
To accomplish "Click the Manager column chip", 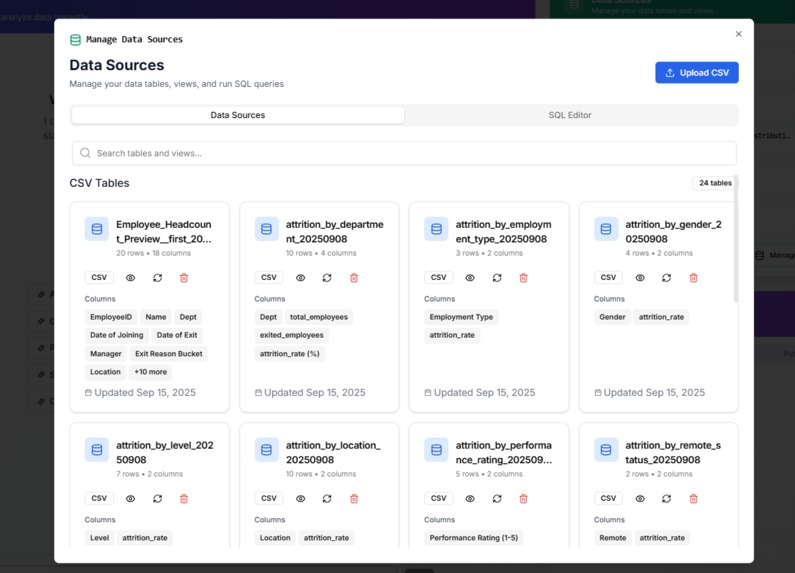I will tap(105, 353).
